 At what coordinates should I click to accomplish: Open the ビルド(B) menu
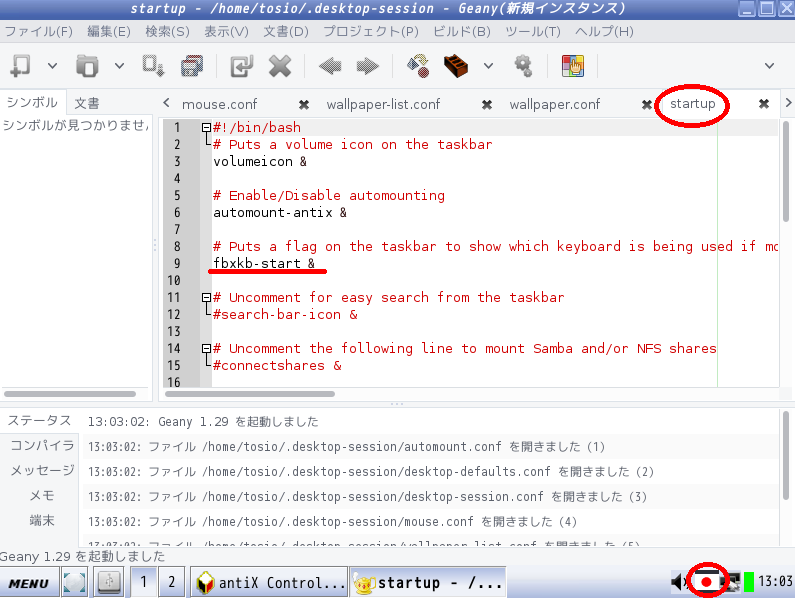pos(462,31)
